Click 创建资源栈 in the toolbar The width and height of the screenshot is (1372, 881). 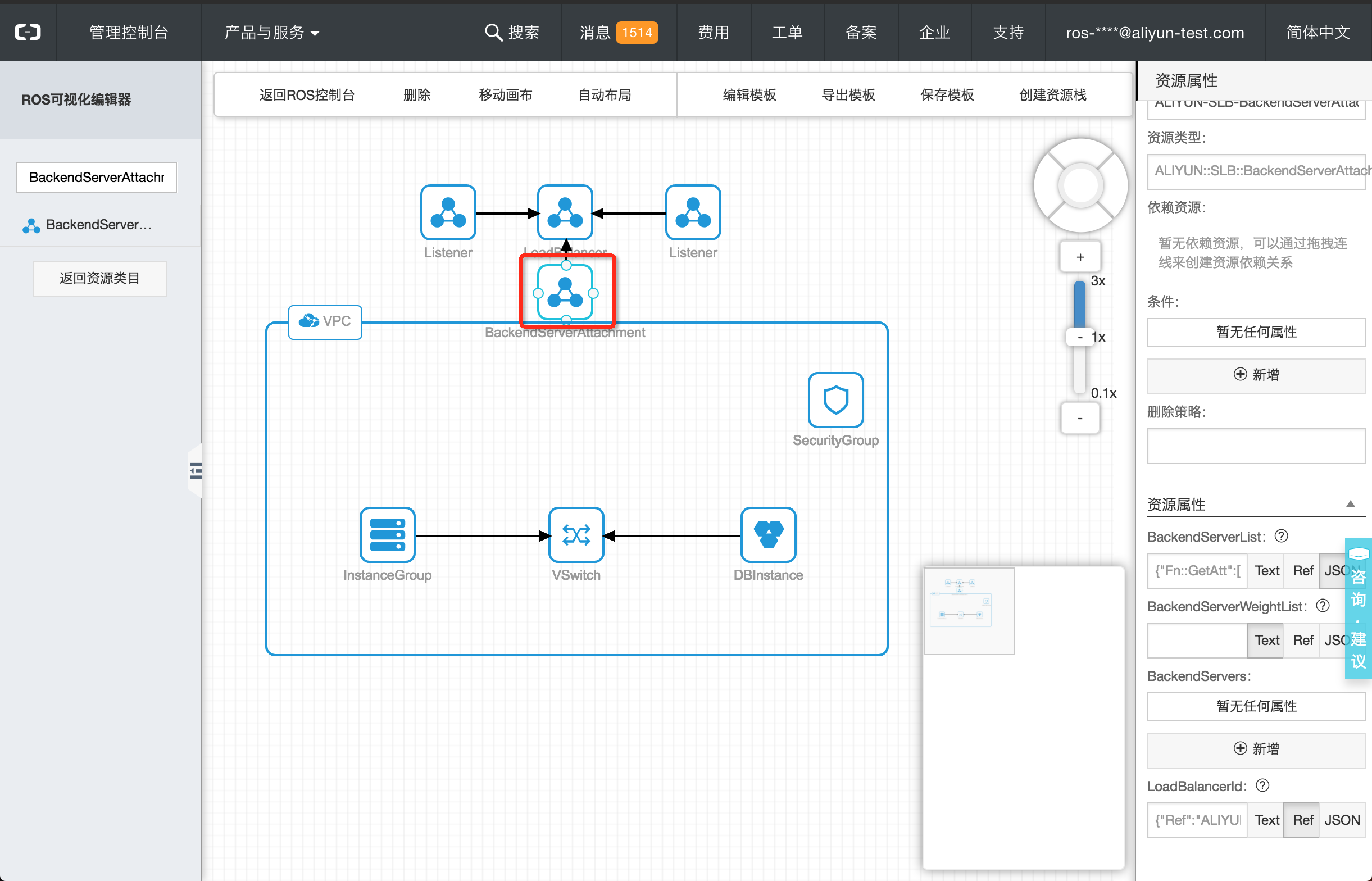pyautogui.click(x=1053, y=95)
